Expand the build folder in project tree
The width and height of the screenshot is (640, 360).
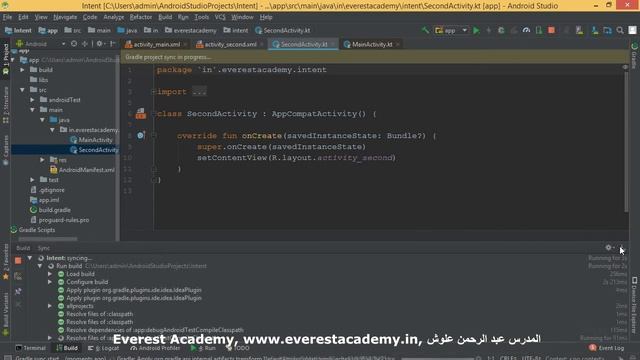click(22, 70)
